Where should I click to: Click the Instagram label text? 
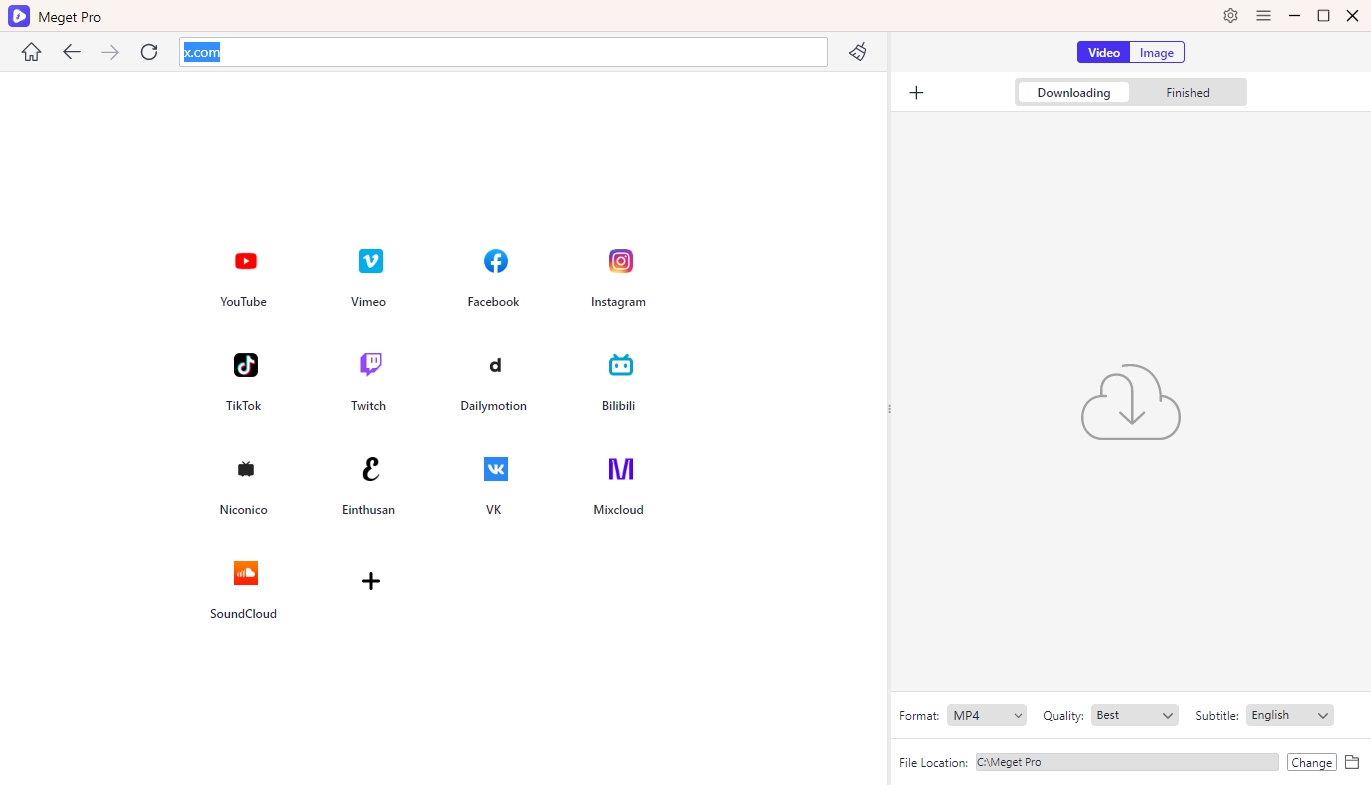click(618, 302)
